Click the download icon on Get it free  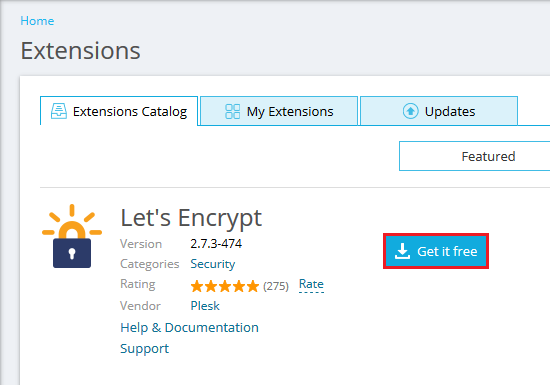(402, 251)
